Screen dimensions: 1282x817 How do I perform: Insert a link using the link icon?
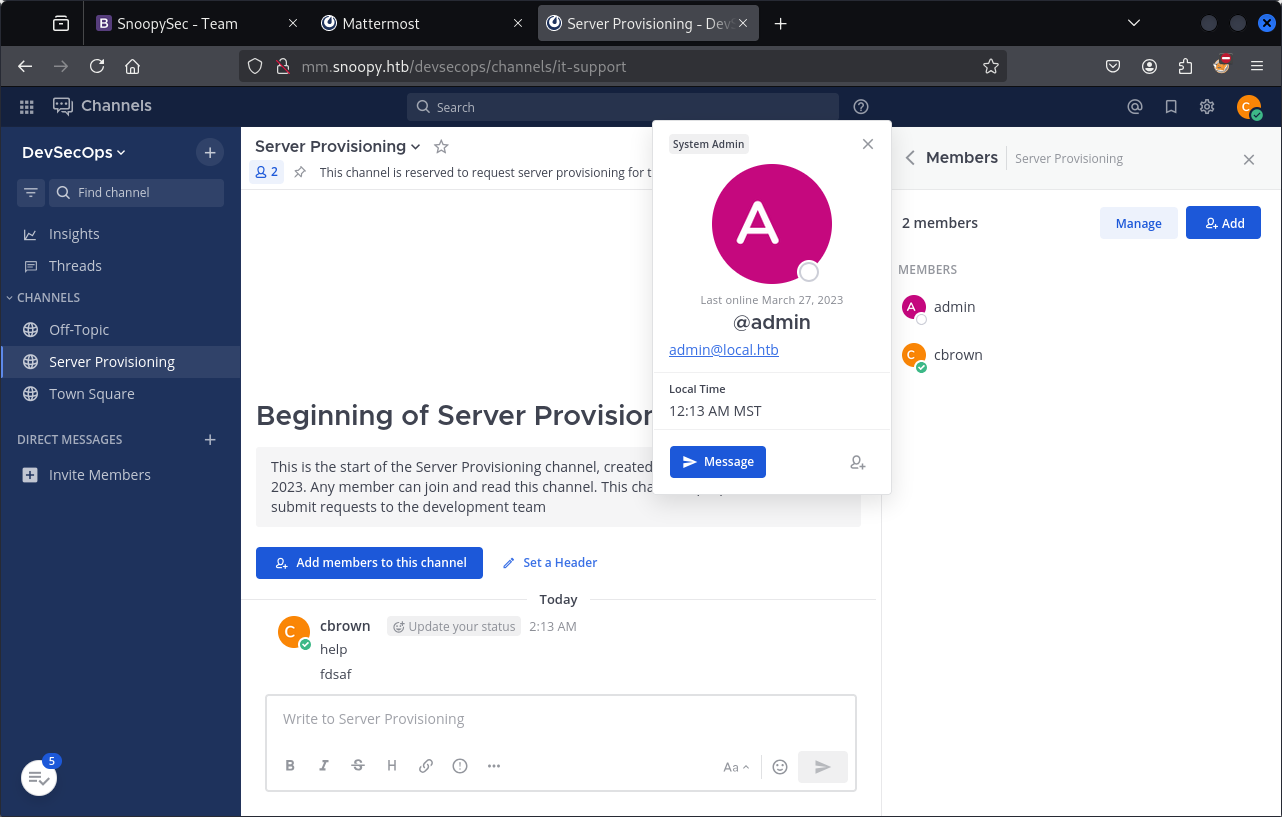tap(426, 766)
